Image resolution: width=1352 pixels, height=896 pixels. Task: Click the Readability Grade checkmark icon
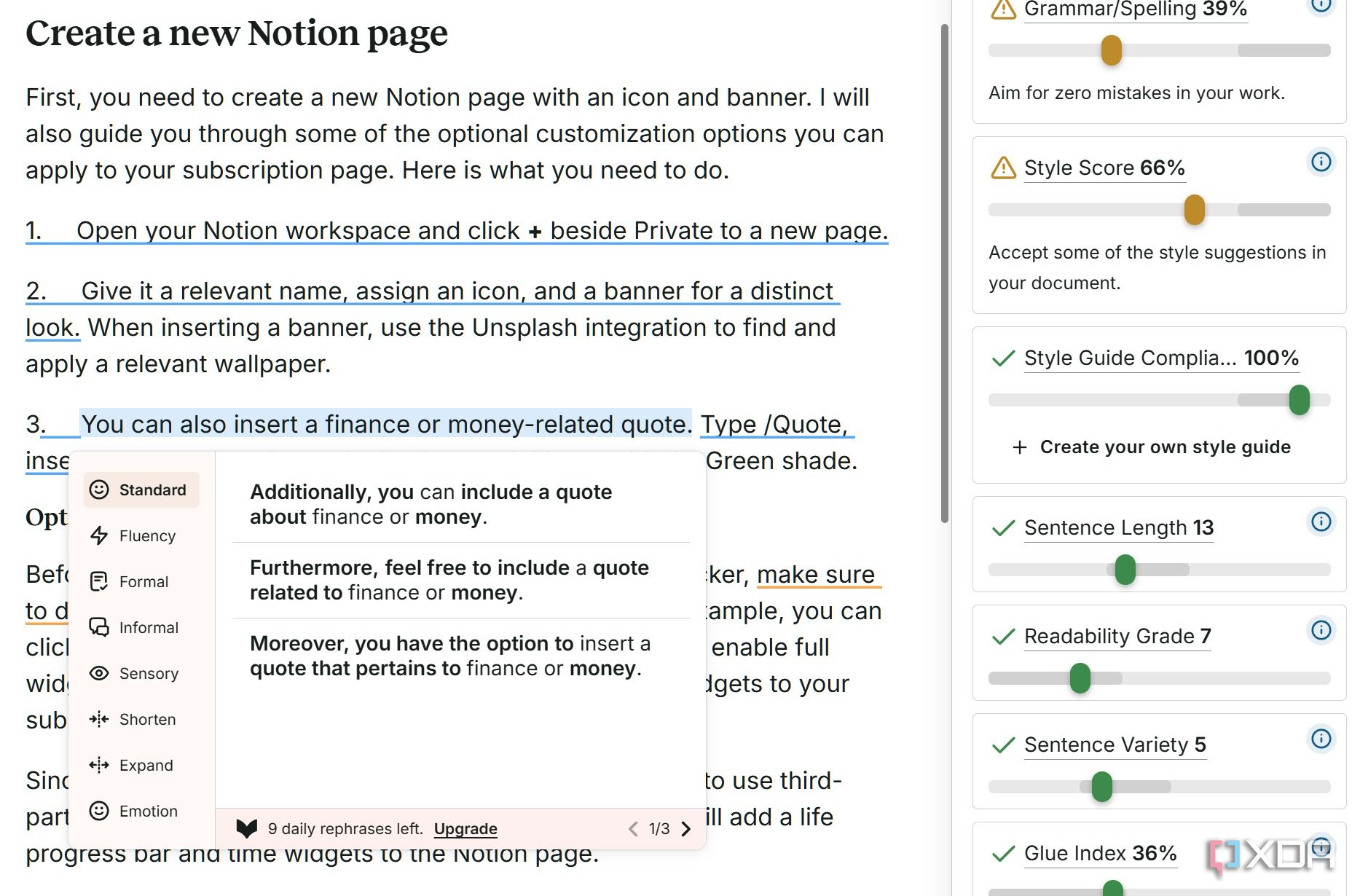click(x=1003, y=637)
